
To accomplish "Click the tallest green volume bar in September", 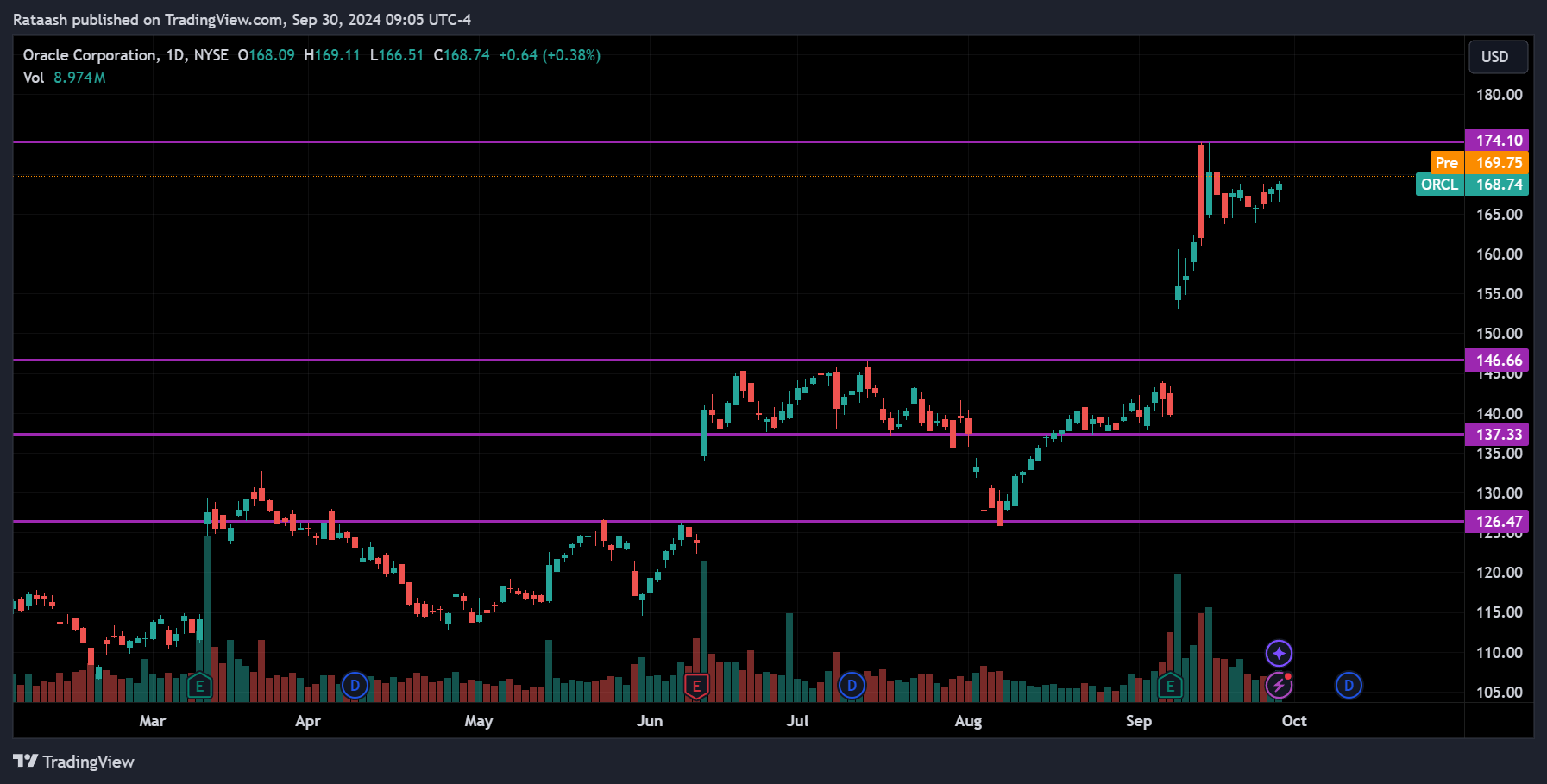I will tap(1178, 637).
